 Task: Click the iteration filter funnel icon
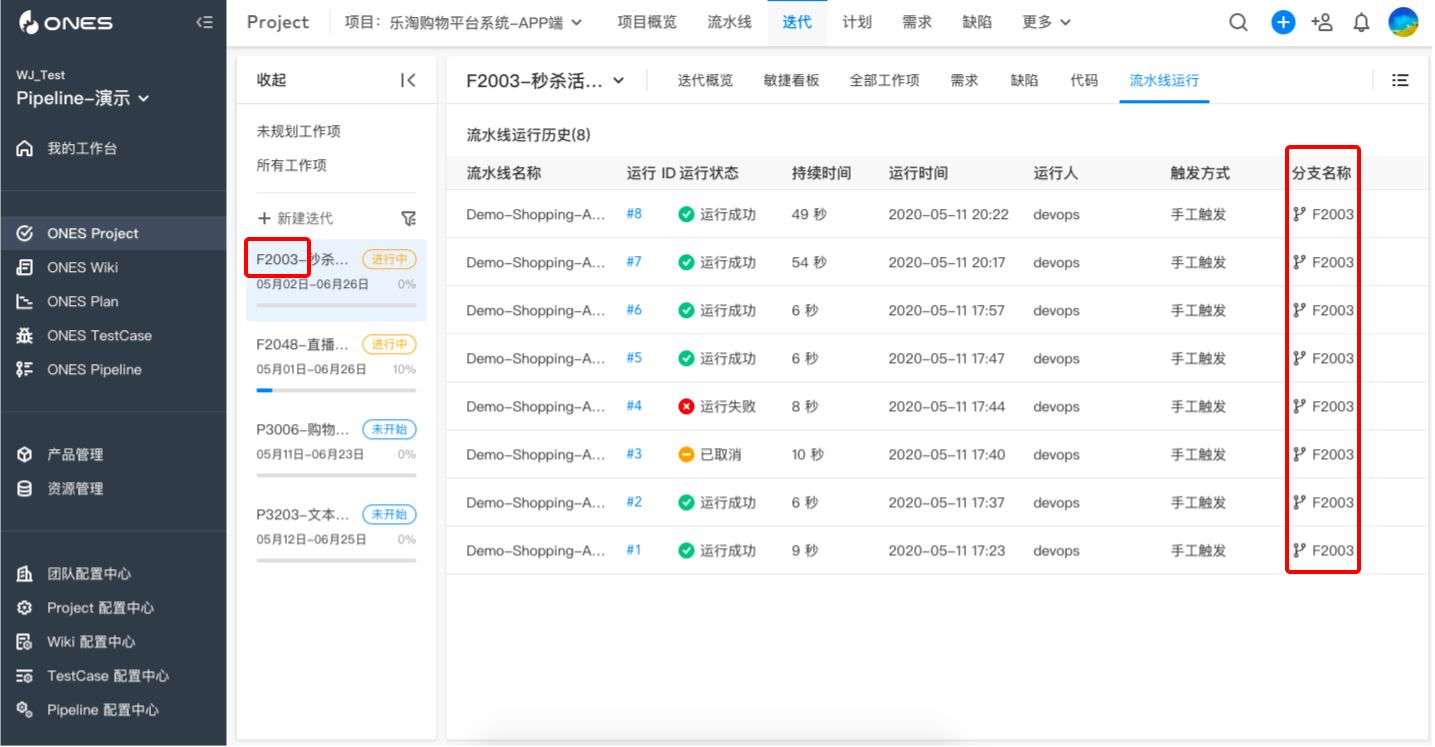point(408,218)
